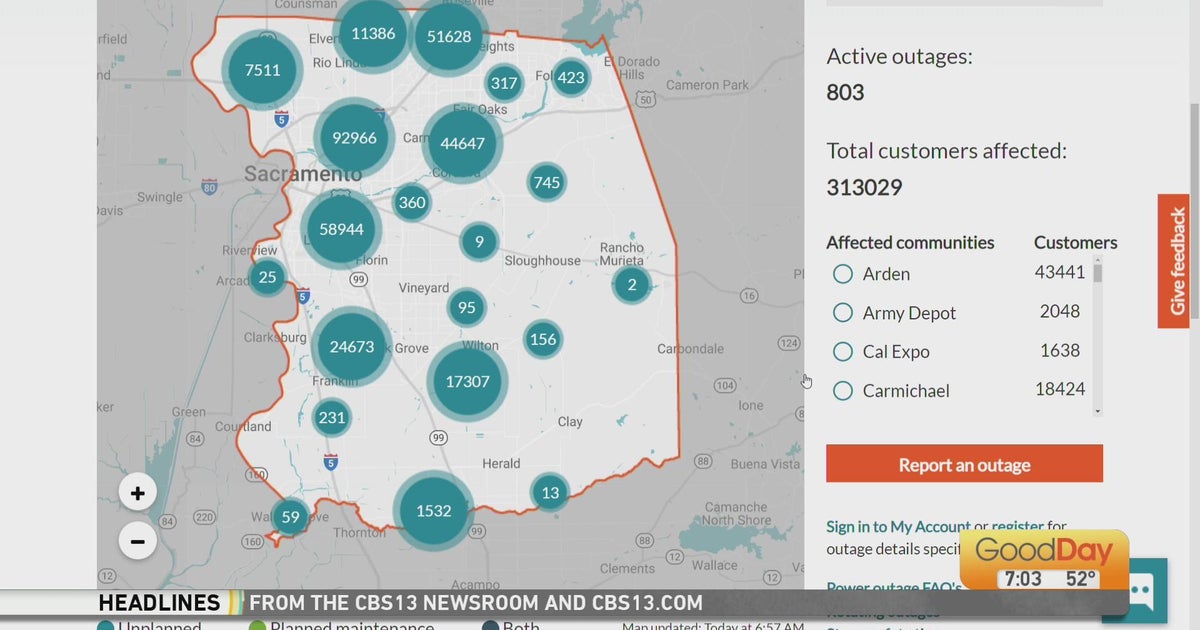Select the outage cluster showing 92966 customers
Image resolution: width=1200 pixels, height=630 pixels.
pos(352,139)
